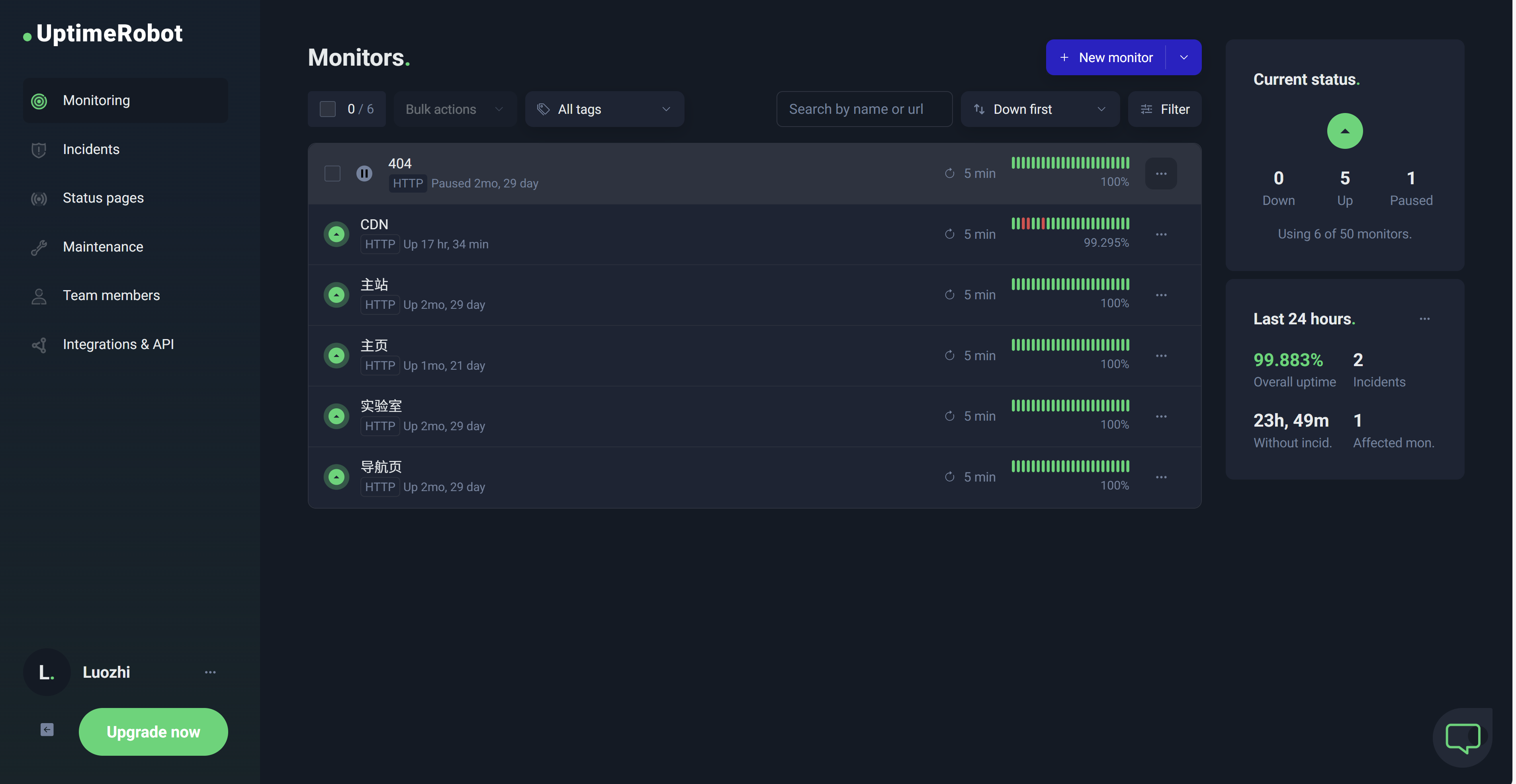The image size is (1516, 784).
Task: Collapse sidebar with the arrow icon
Action: click(x=47, y=730)
